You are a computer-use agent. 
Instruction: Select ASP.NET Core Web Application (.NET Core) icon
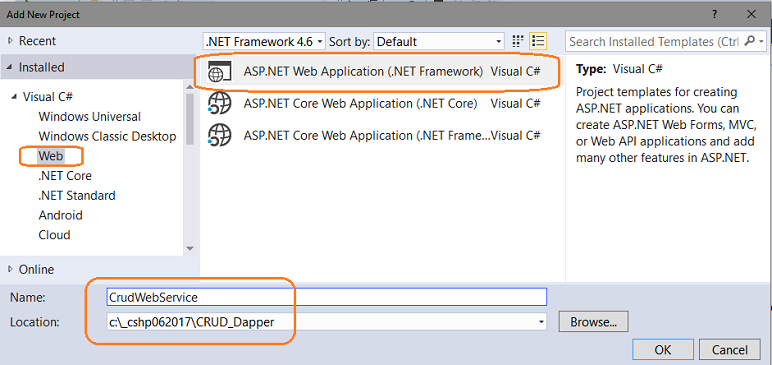[x=219, y=104]
